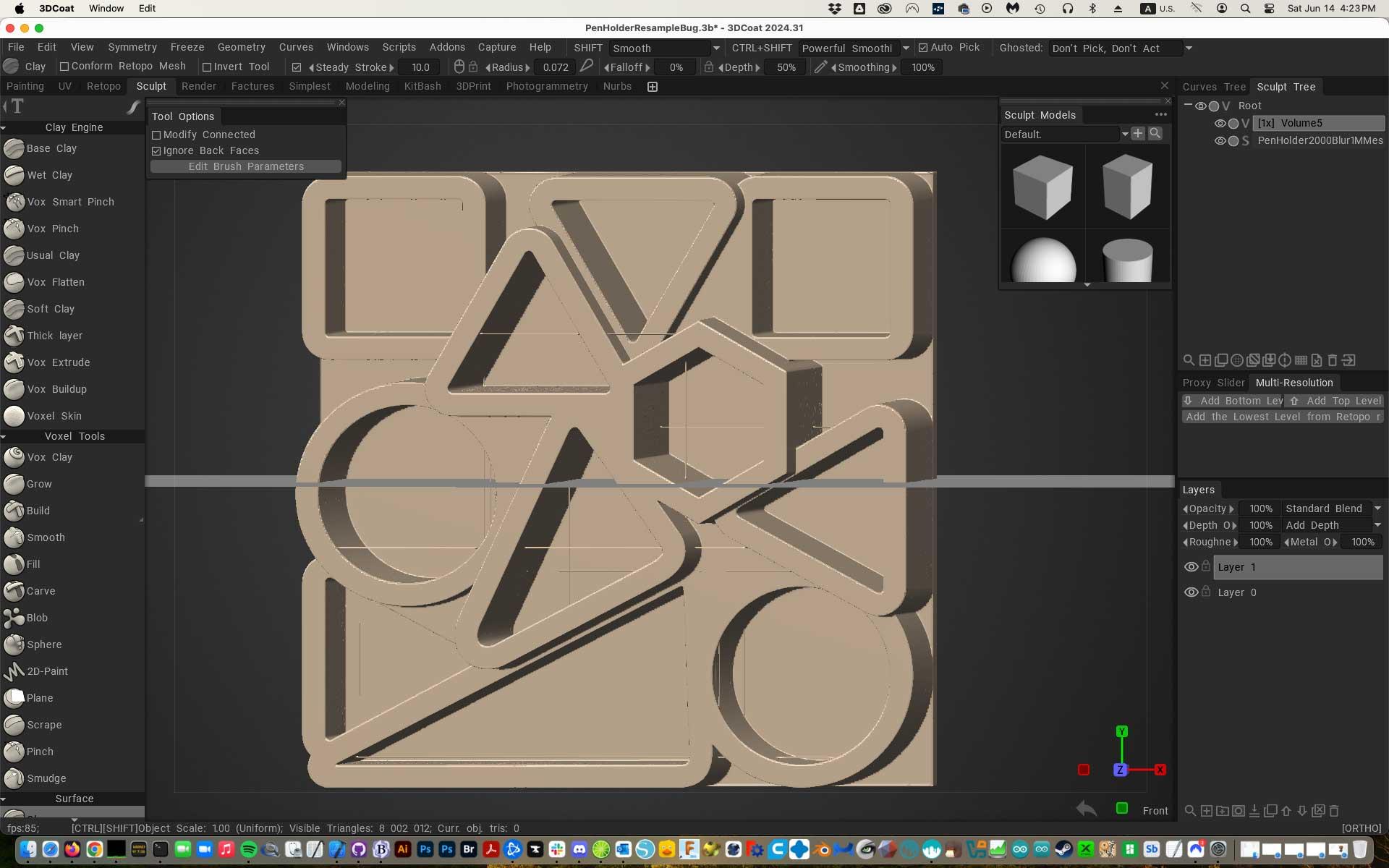Hide Layer 1 with its eye icon

coord(1190,567)
